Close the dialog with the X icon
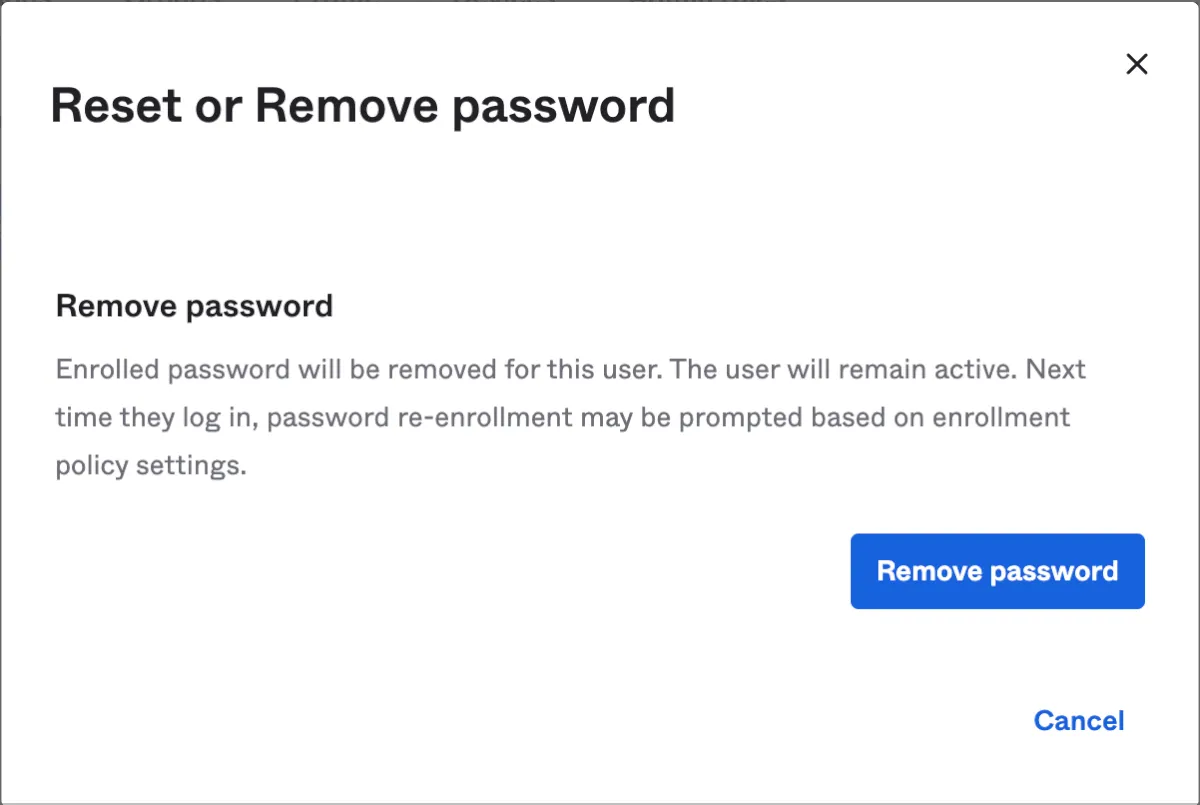This screenshot has width=1200, height=805. pyautogui.click(x=1136, y=65)
